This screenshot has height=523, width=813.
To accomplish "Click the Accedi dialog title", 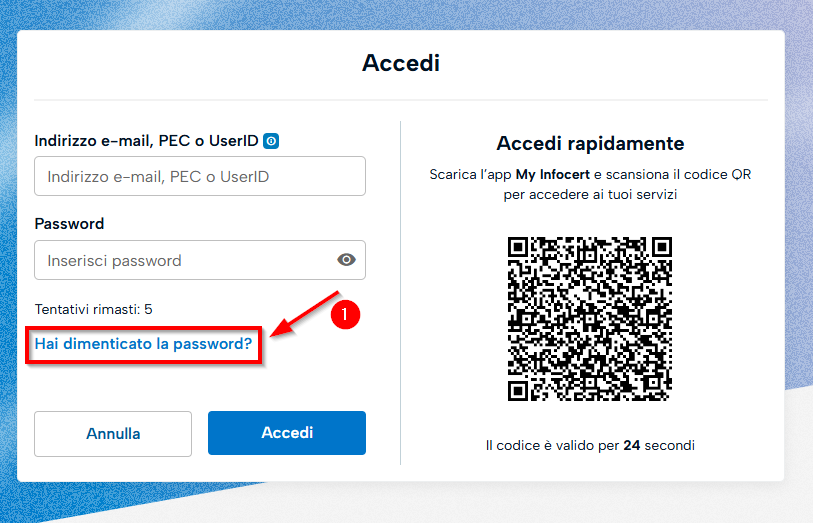I will coord(401,64).
